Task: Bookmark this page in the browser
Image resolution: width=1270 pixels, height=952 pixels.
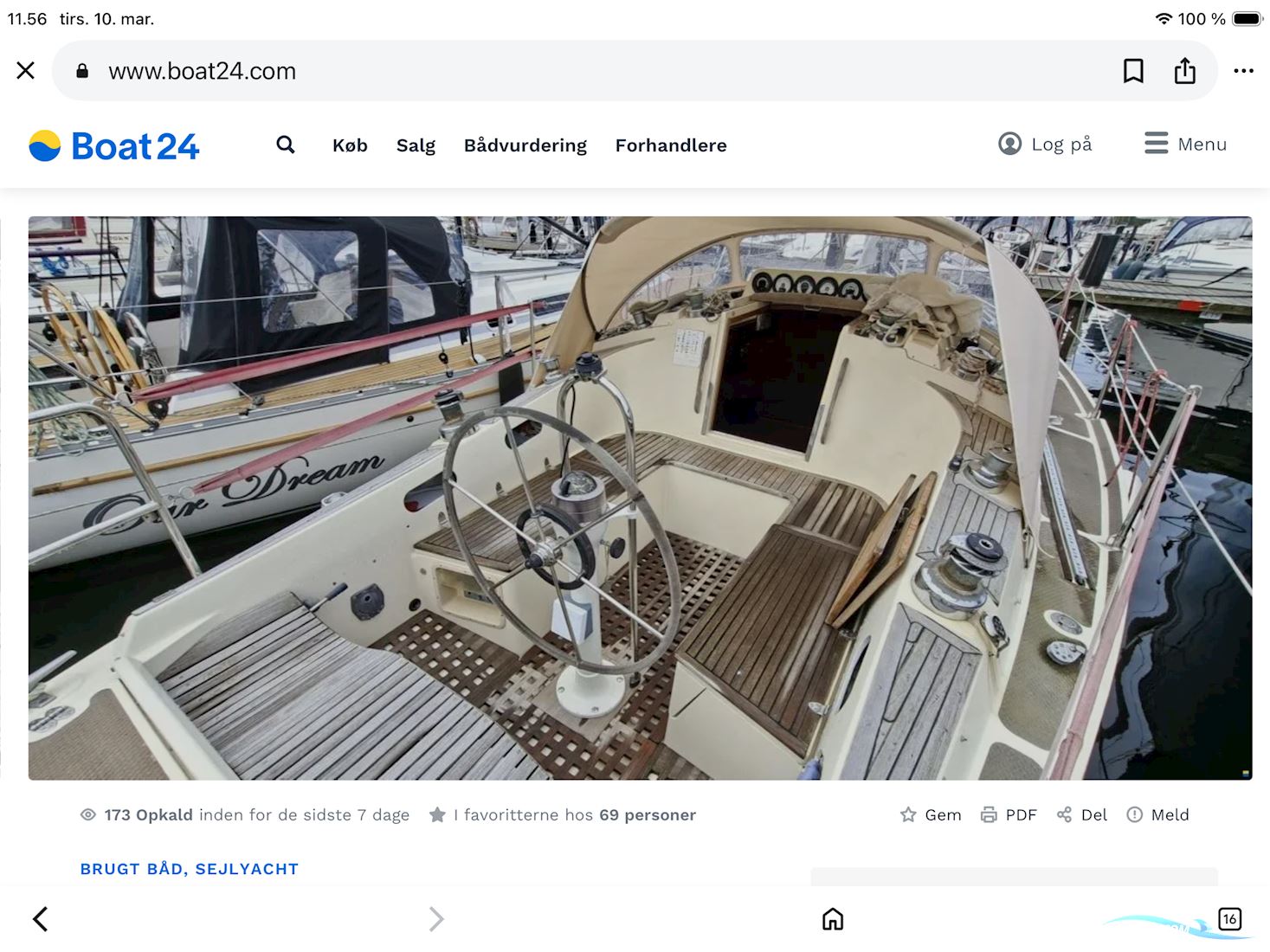Action: [1132, 71]
